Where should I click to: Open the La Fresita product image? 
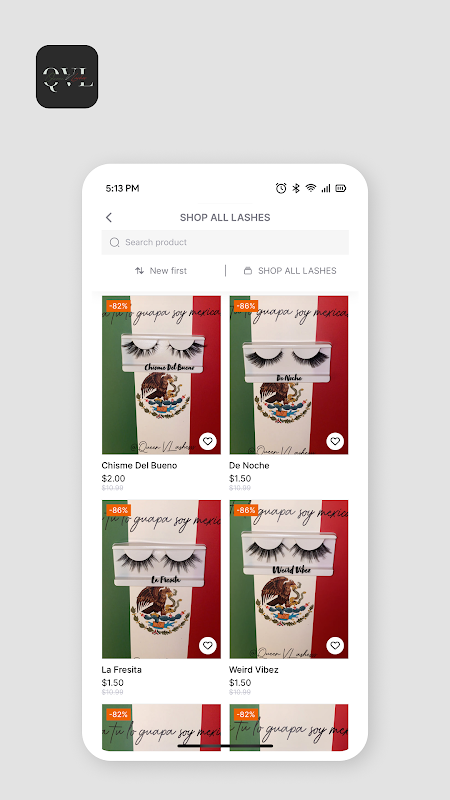pos(161,579)
